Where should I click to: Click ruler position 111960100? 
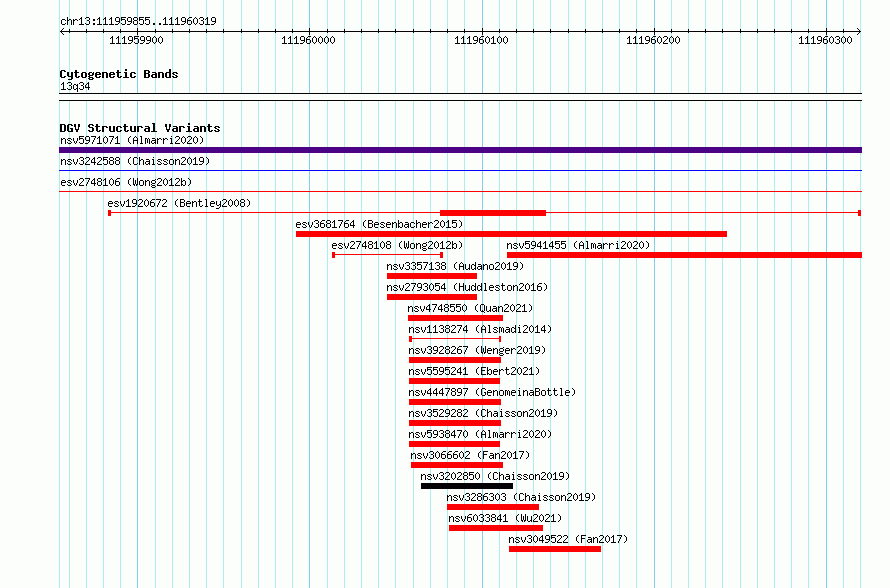[x=481, y=40]
